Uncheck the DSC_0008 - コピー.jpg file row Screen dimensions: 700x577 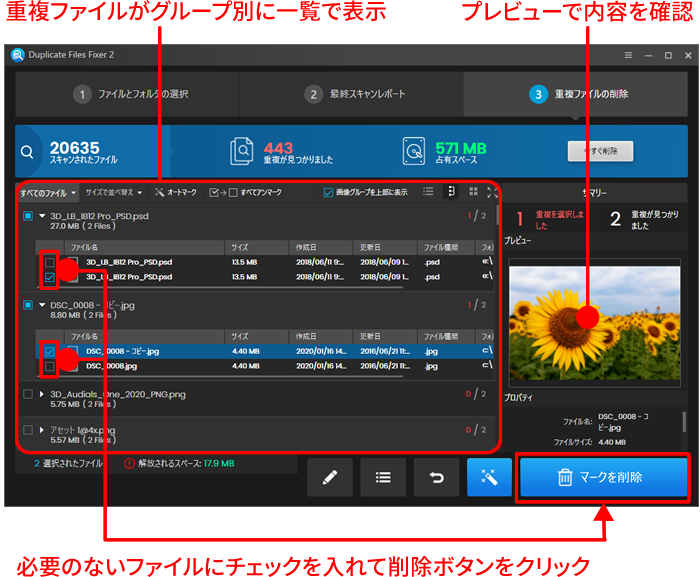50,351
